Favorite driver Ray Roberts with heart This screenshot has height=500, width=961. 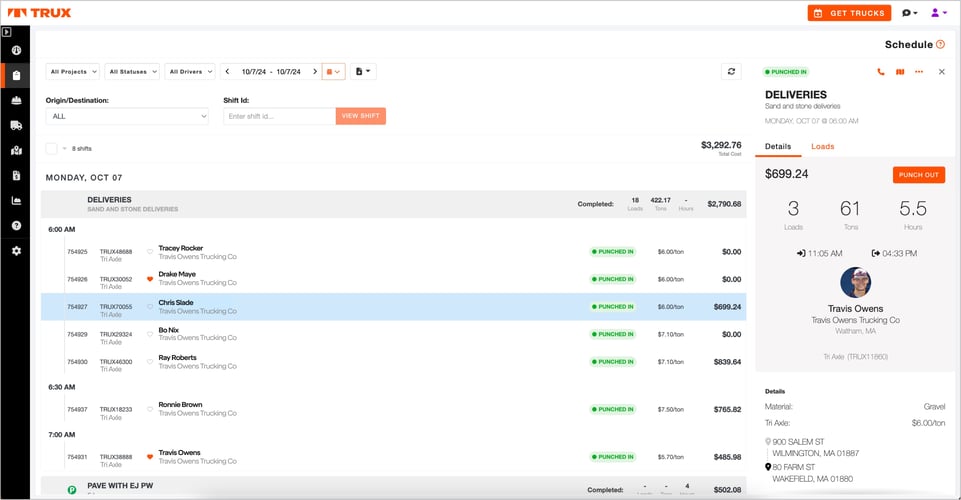coord(150,362)
